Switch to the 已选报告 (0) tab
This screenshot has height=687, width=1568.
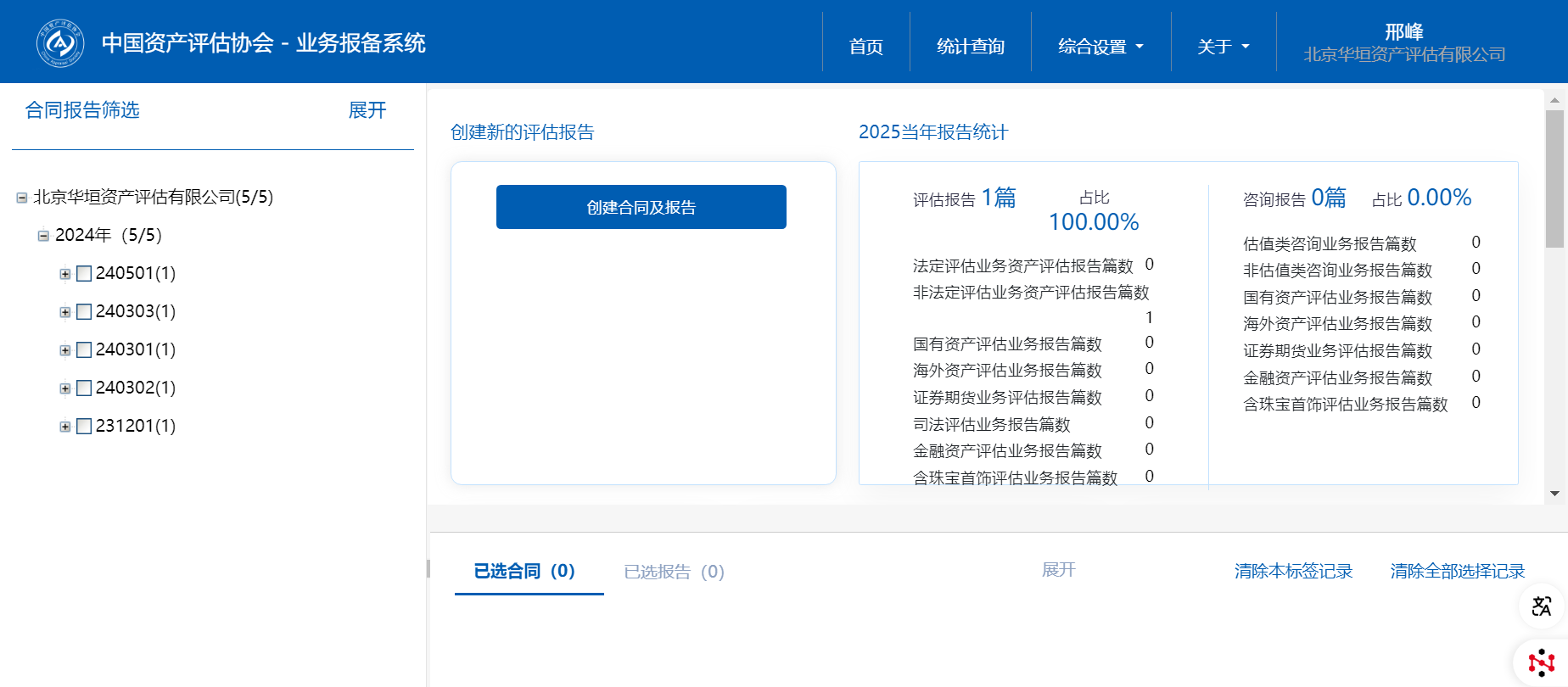point(674,572)
